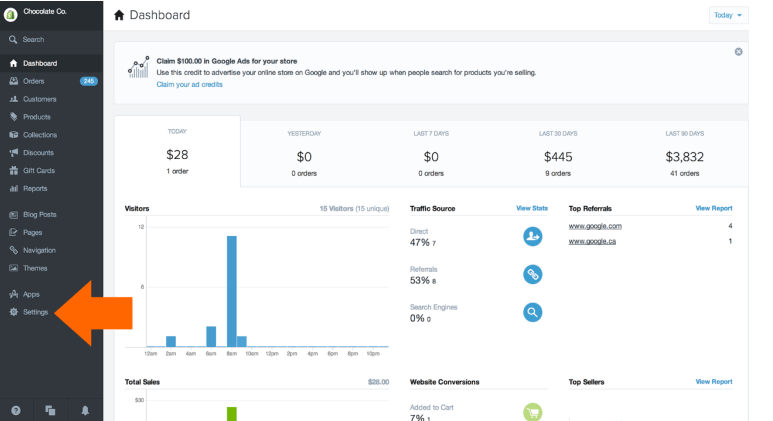Screen dimensions: 773x421
Task: Click the view storefront windows icon
Action: pos(50,410)
